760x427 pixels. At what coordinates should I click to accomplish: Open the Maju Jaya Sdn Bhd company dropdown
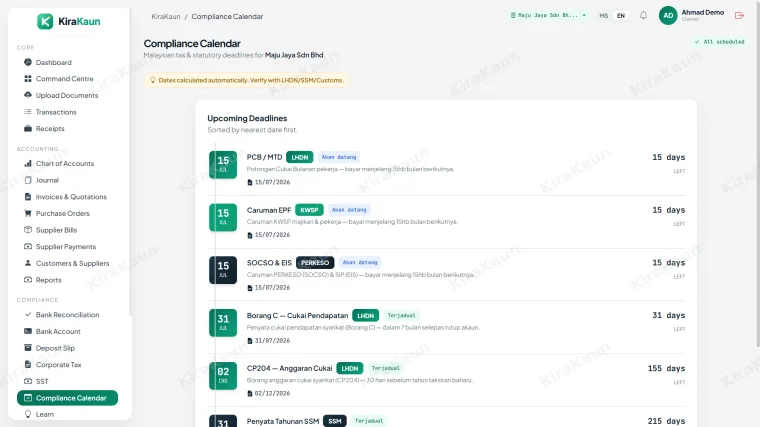pyautogui.click(x=548, y=16)
